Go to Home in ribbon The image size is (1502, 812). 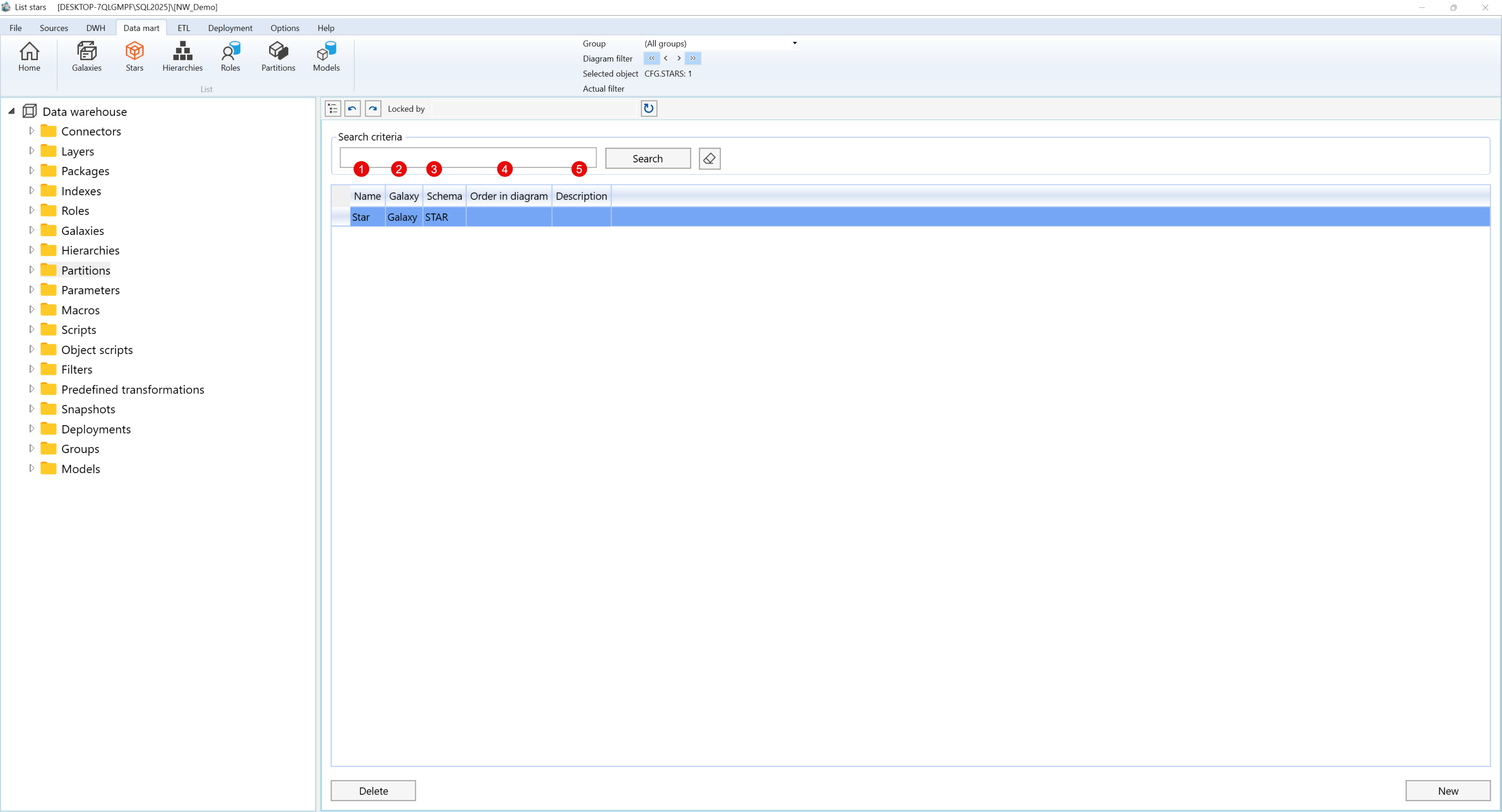pyautogui.click(x=29, y=56)
